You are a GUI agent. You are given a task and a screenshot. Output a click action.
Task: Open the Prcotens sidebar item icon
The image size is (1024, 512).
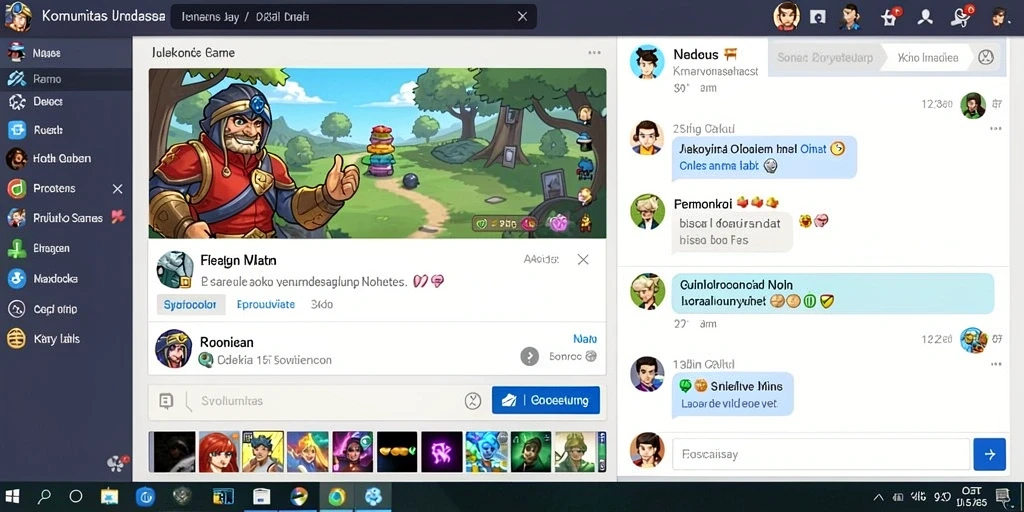(x=16, y=189)
